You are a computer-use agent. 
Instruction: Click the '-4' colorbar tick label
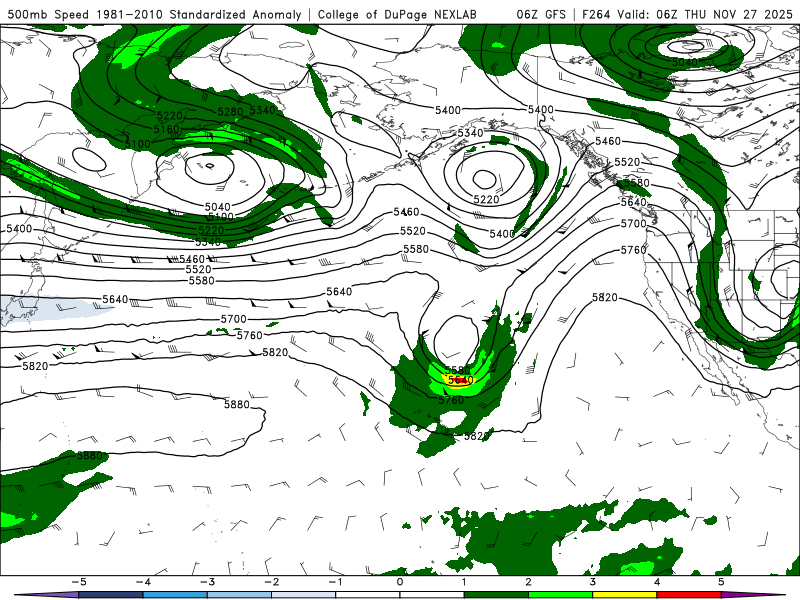tap(143, 582)
